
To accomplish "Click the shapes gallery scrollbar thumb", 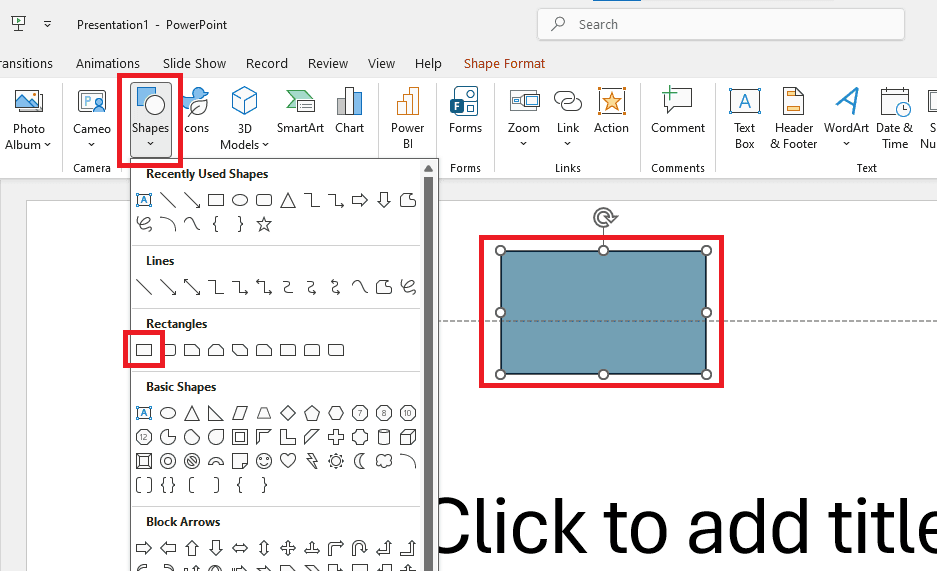I will coord(428,373).
